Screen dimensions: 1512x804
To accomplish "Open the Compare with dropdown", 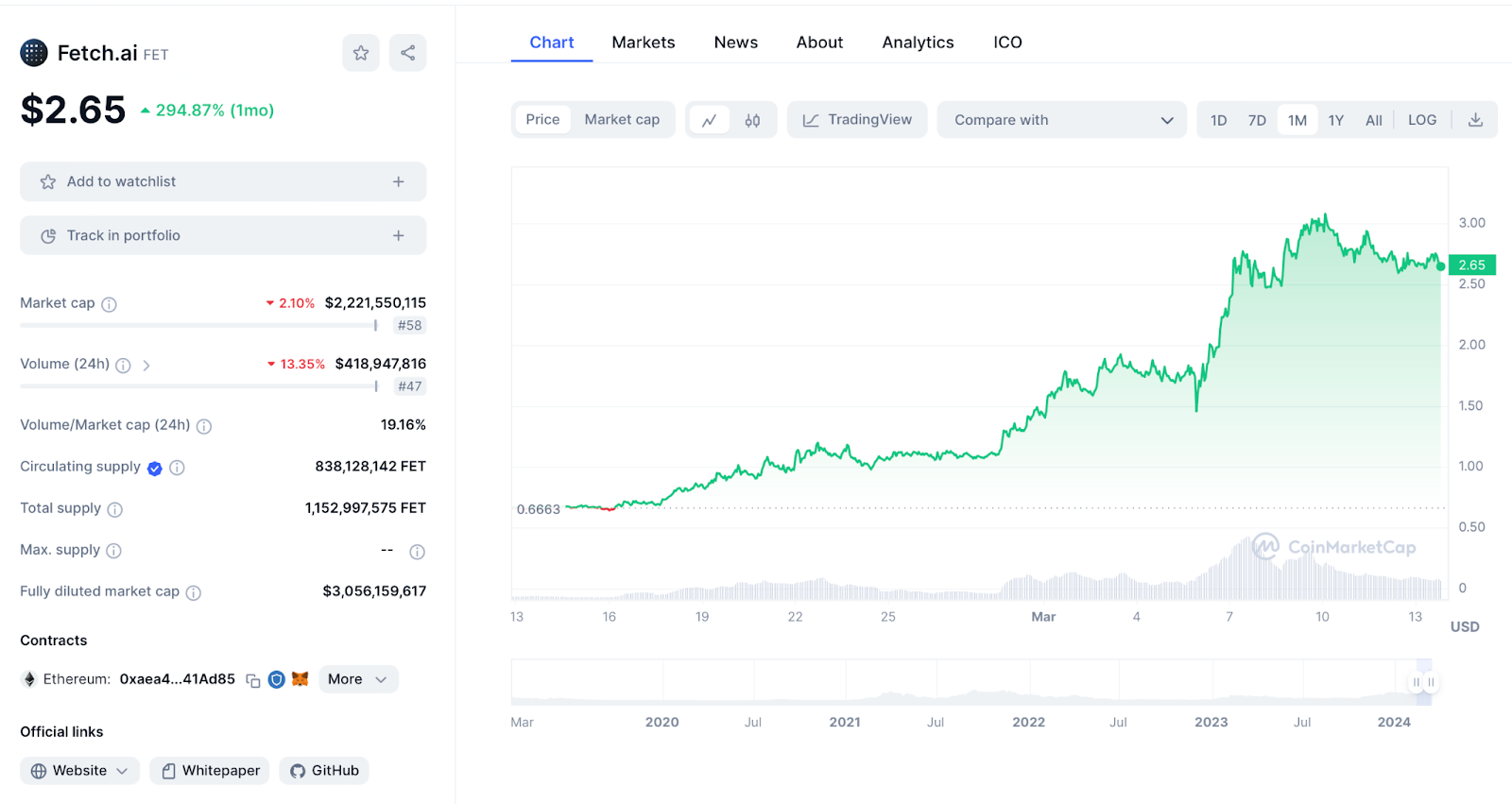I will pyautogui.click(x=1061, y=120).
